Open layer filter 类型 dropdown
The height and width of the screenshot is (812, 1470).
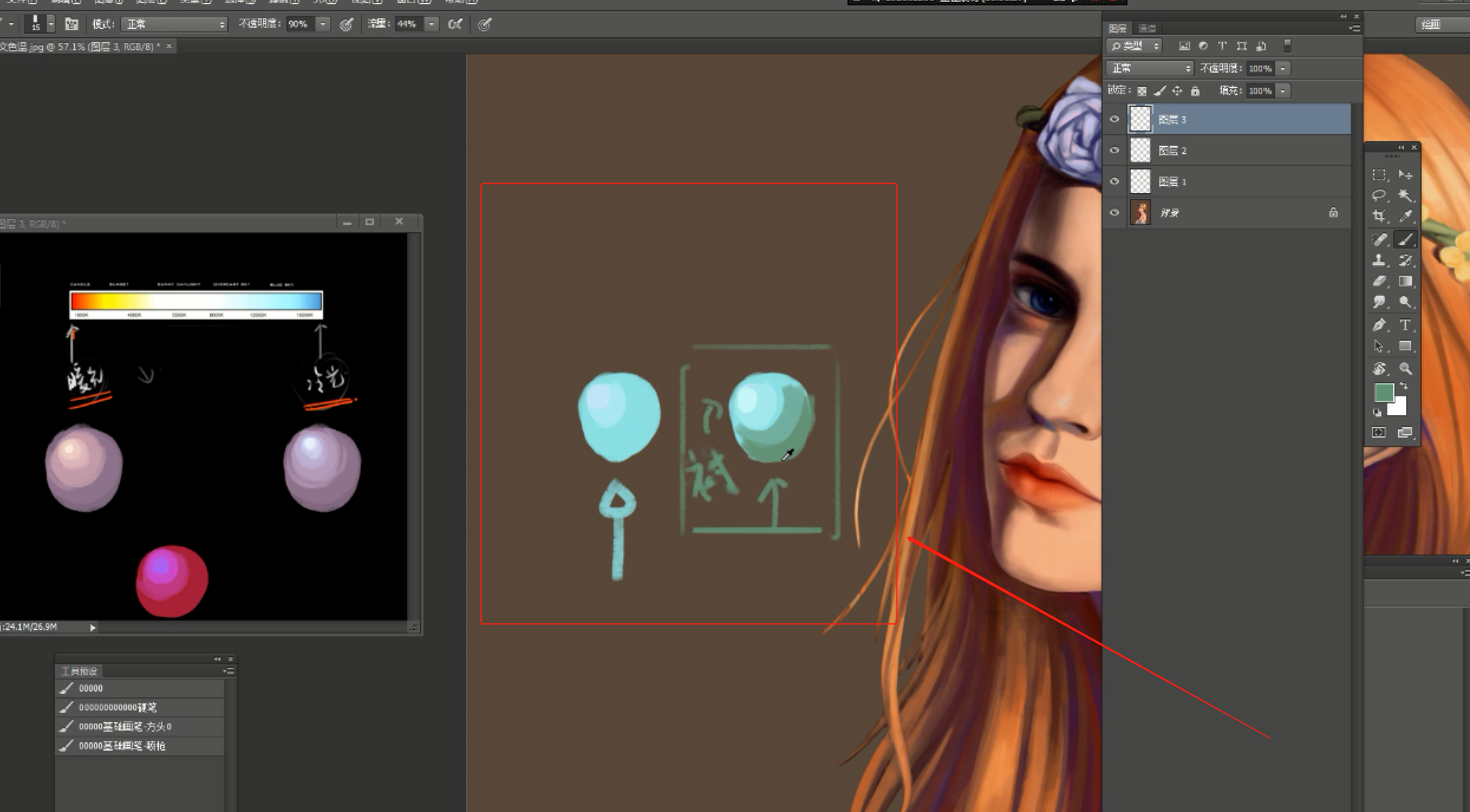pos(1134,46)
